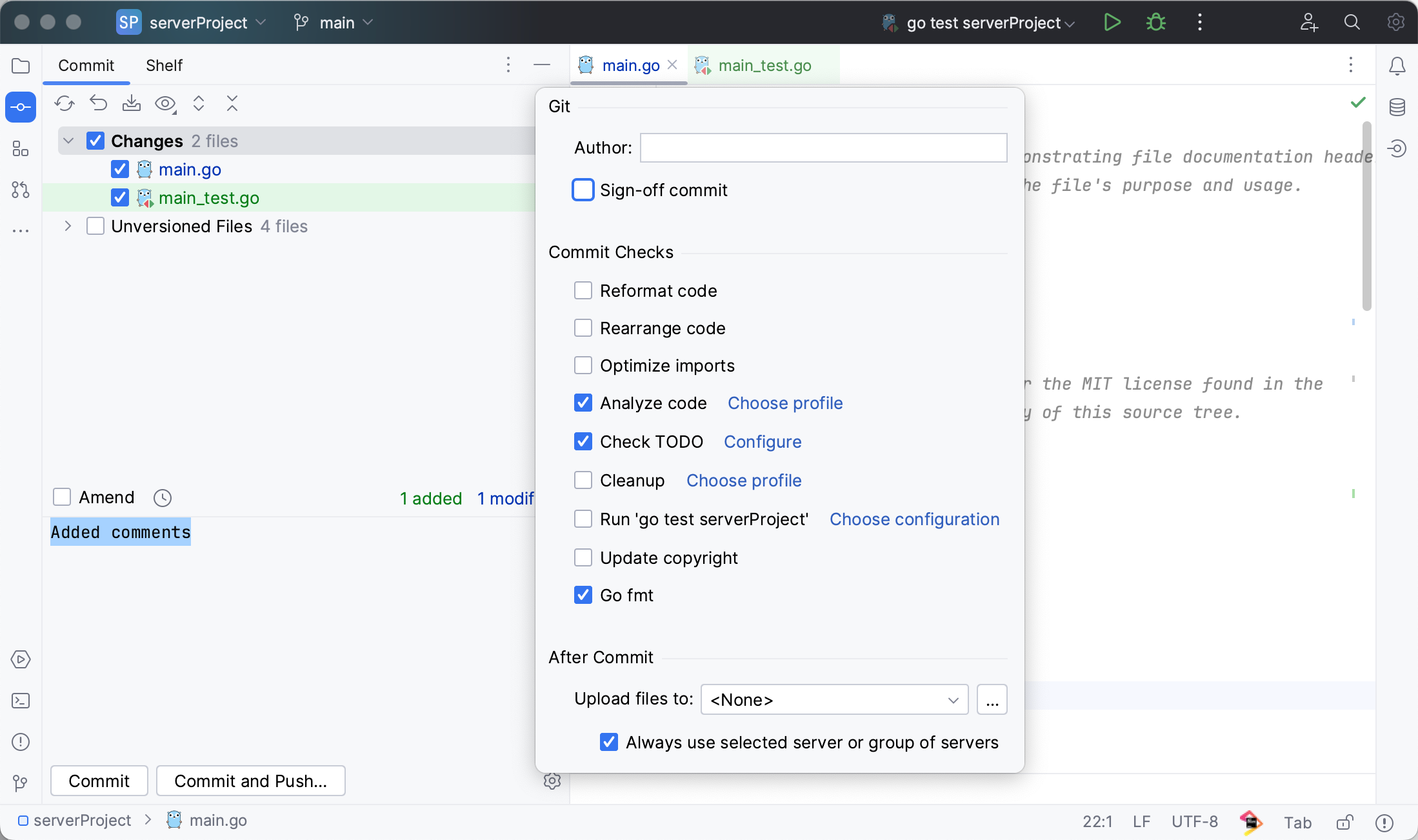The image size is (1418, 840).
Task: Select the Shelve silently icon
Action: pos(132,103)
